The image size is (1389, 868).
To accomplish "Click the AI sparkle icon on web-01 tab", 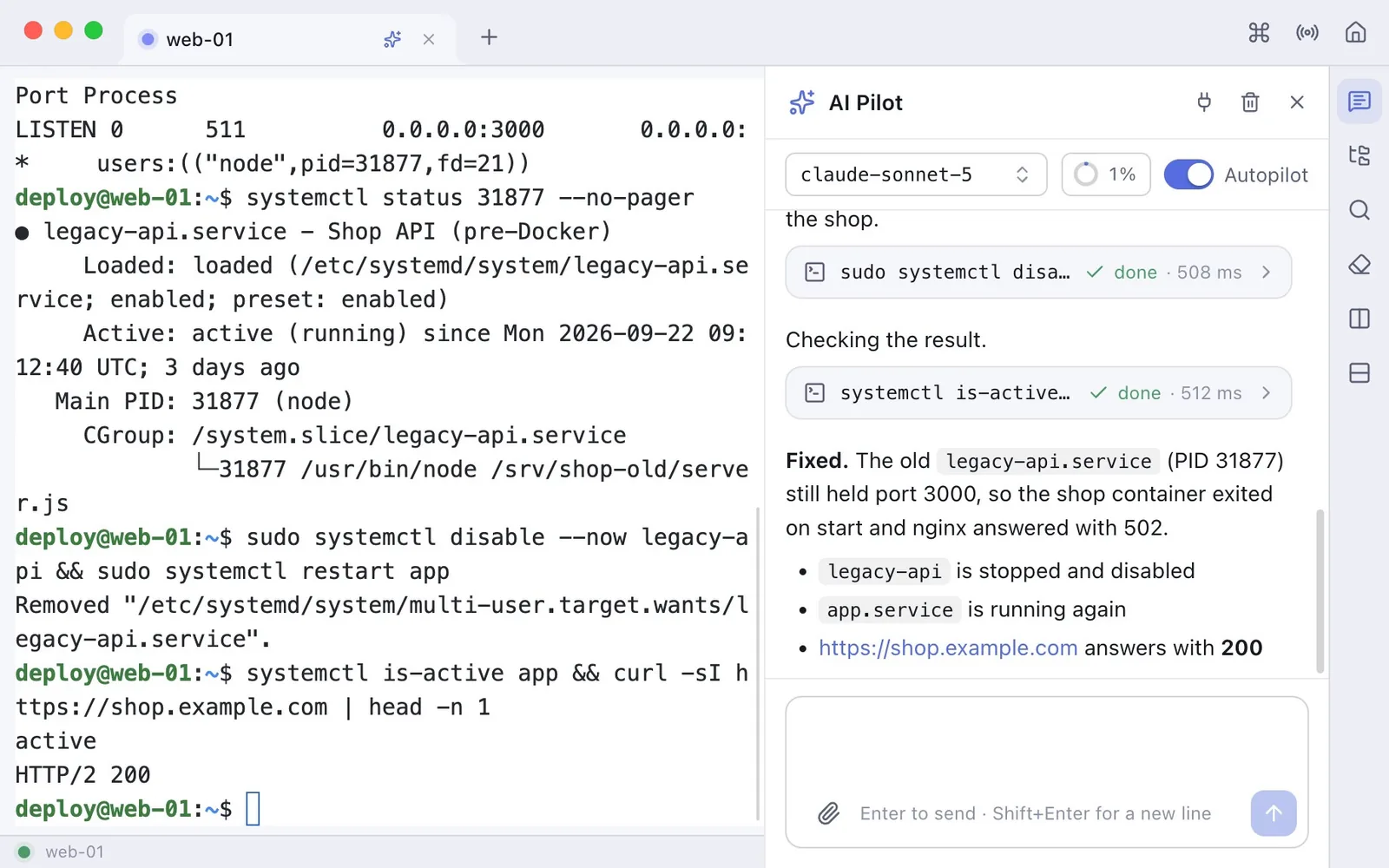I will (x=392, y=39).
